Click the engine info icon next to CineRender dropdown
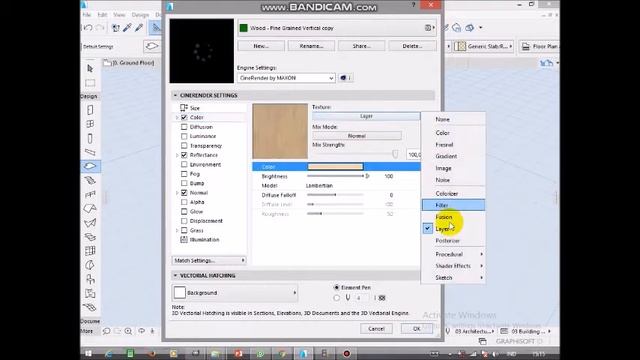Image resolution: width=640 pixels, height=360 pixels. 345,78
